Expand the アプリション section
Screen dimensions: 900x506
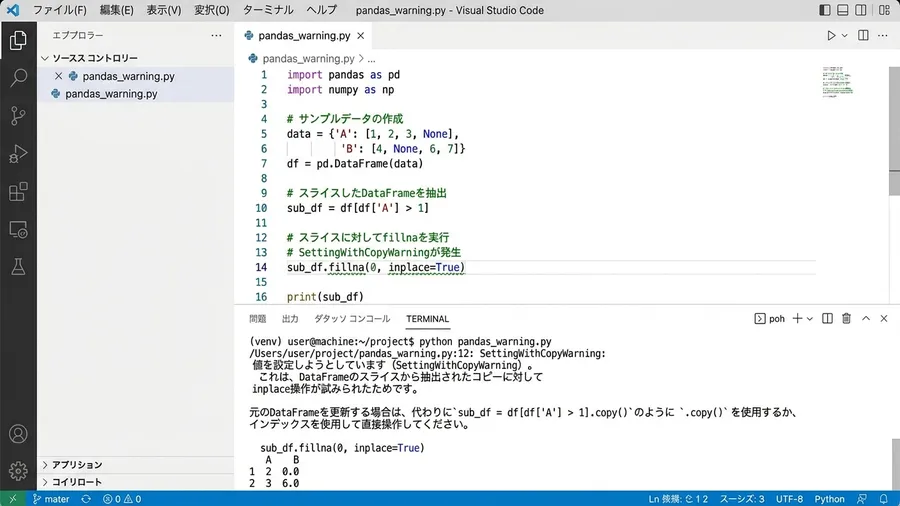point(77,465)
